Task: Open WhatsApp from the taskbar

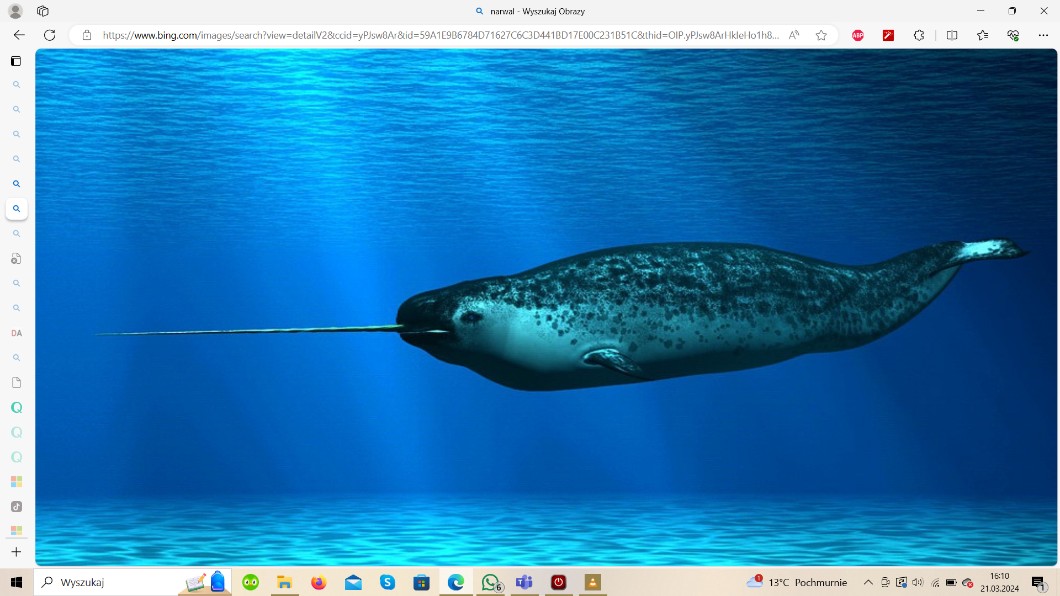Action: click(x=490, y=582)
